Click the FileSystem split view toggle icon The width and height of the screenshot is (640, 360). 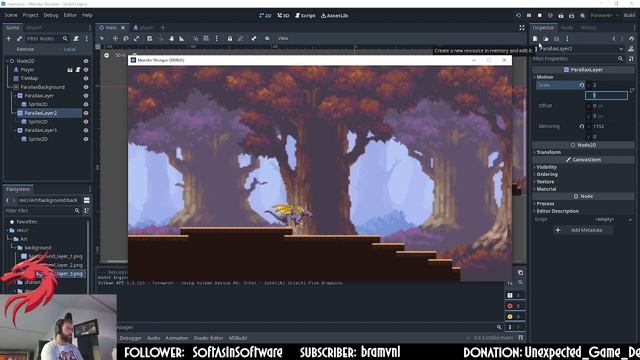[87, 200]
